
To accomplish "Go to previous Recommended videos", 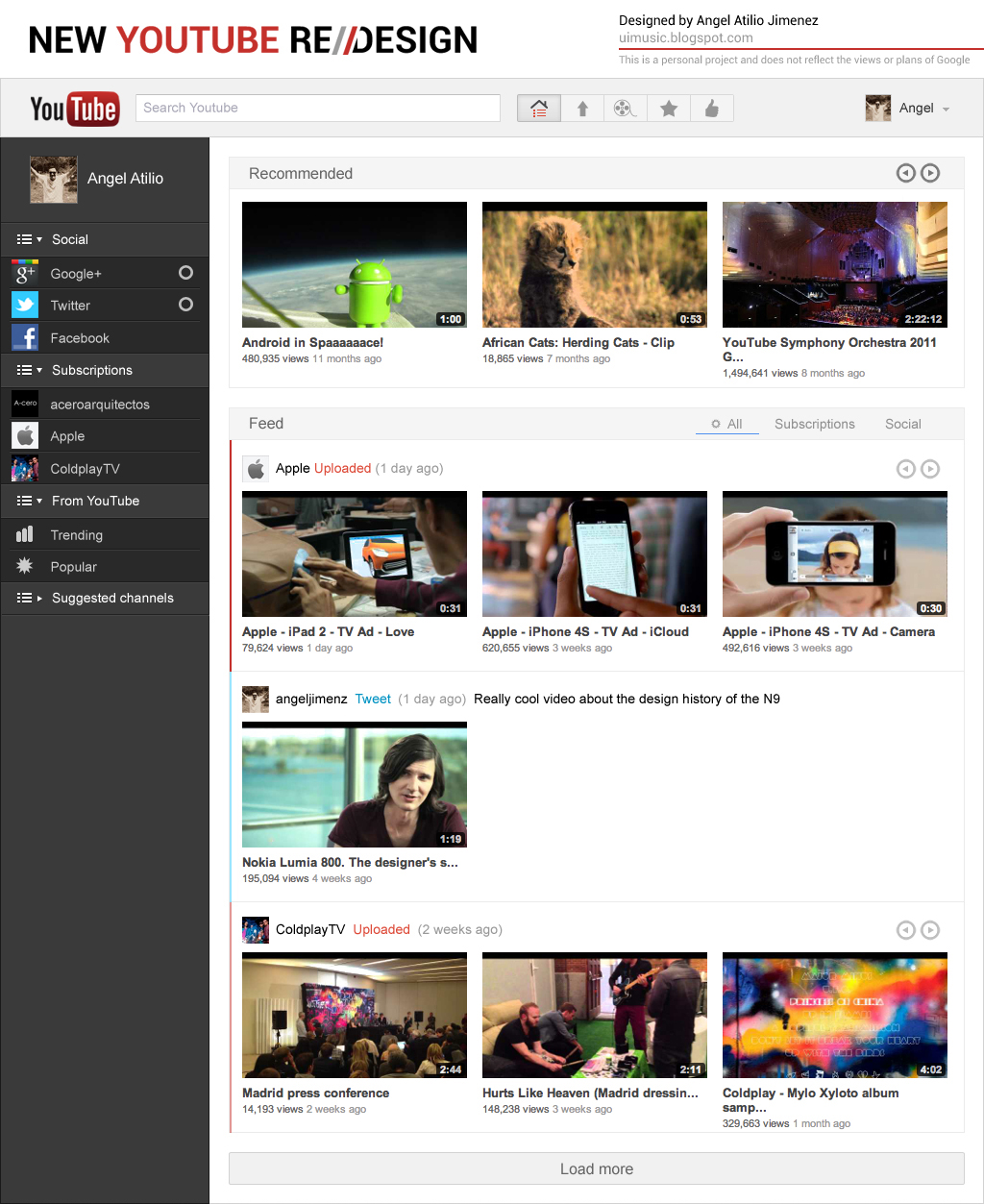I will (905, 173).
